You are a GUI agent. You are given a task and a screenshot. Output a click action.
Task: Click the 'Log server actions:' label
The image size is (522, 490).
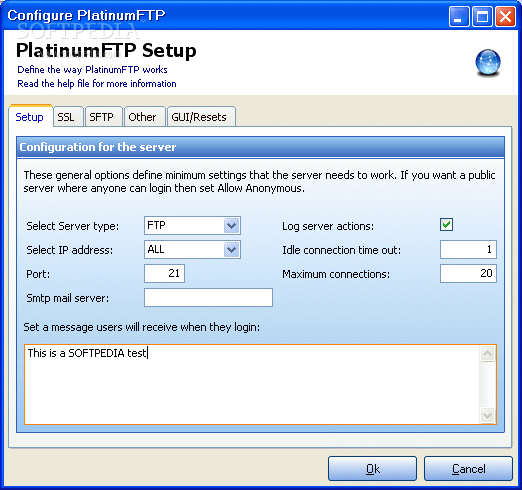[x=328, y=226]
